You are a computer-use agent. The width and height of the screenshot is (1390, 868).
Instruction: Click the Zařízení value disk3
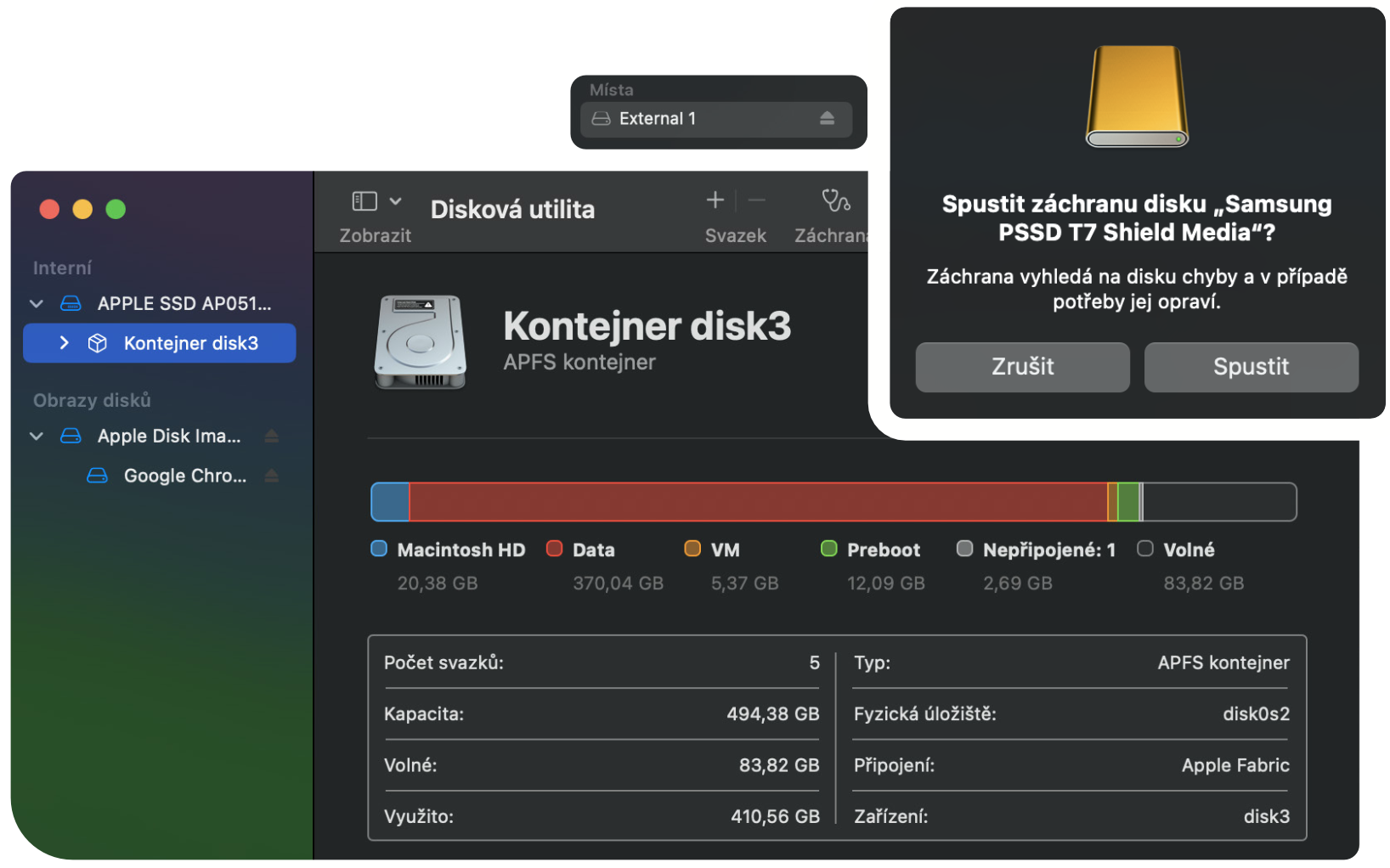[x=1267, y=817]
